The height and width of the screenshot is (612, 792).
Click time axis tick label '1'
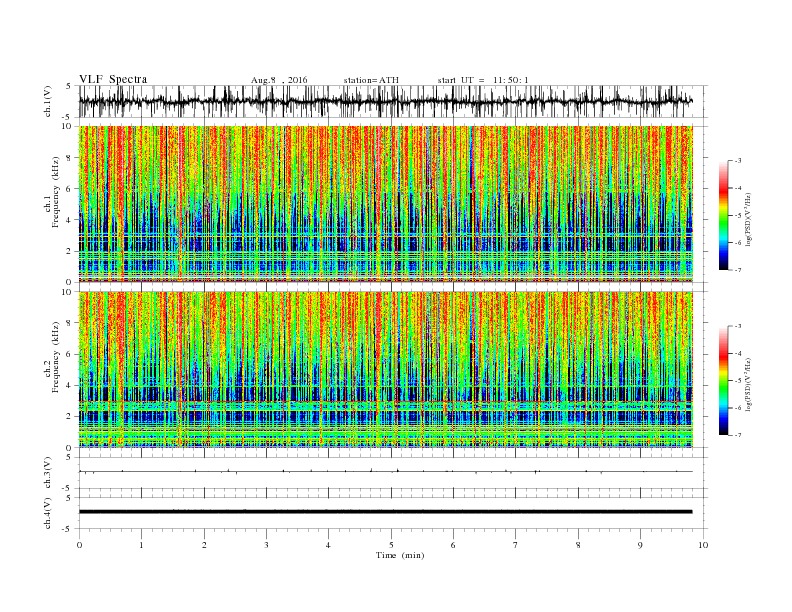point(141,545)
